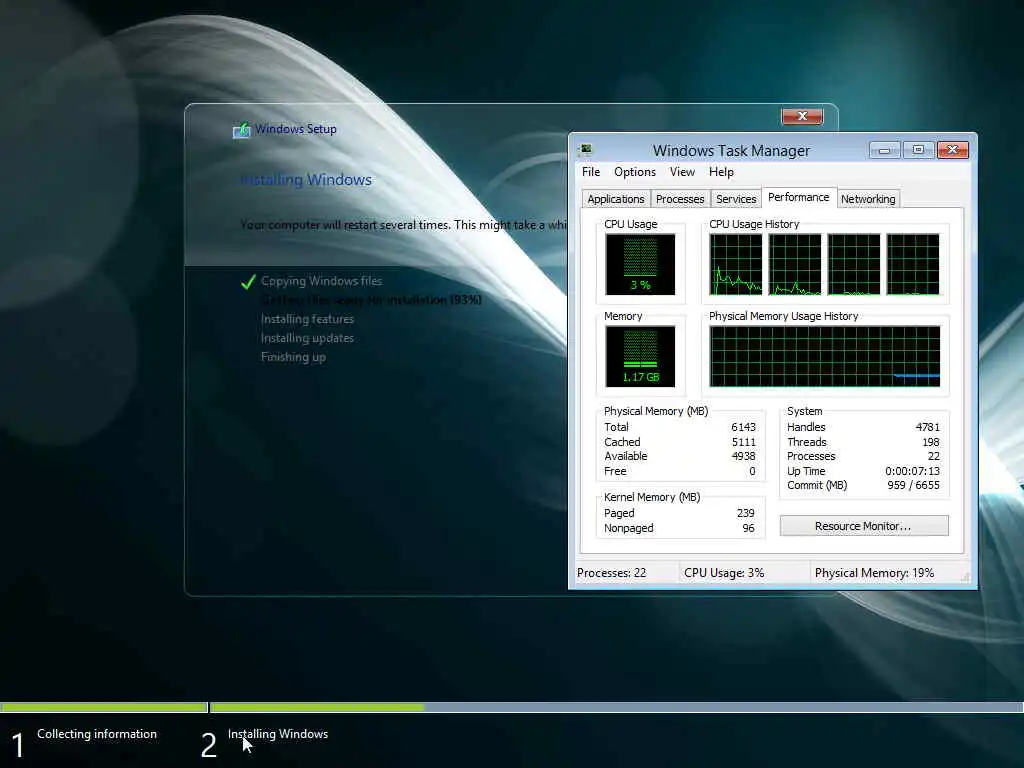Open Resource Monitor
1024x768 pixels.
864,526
